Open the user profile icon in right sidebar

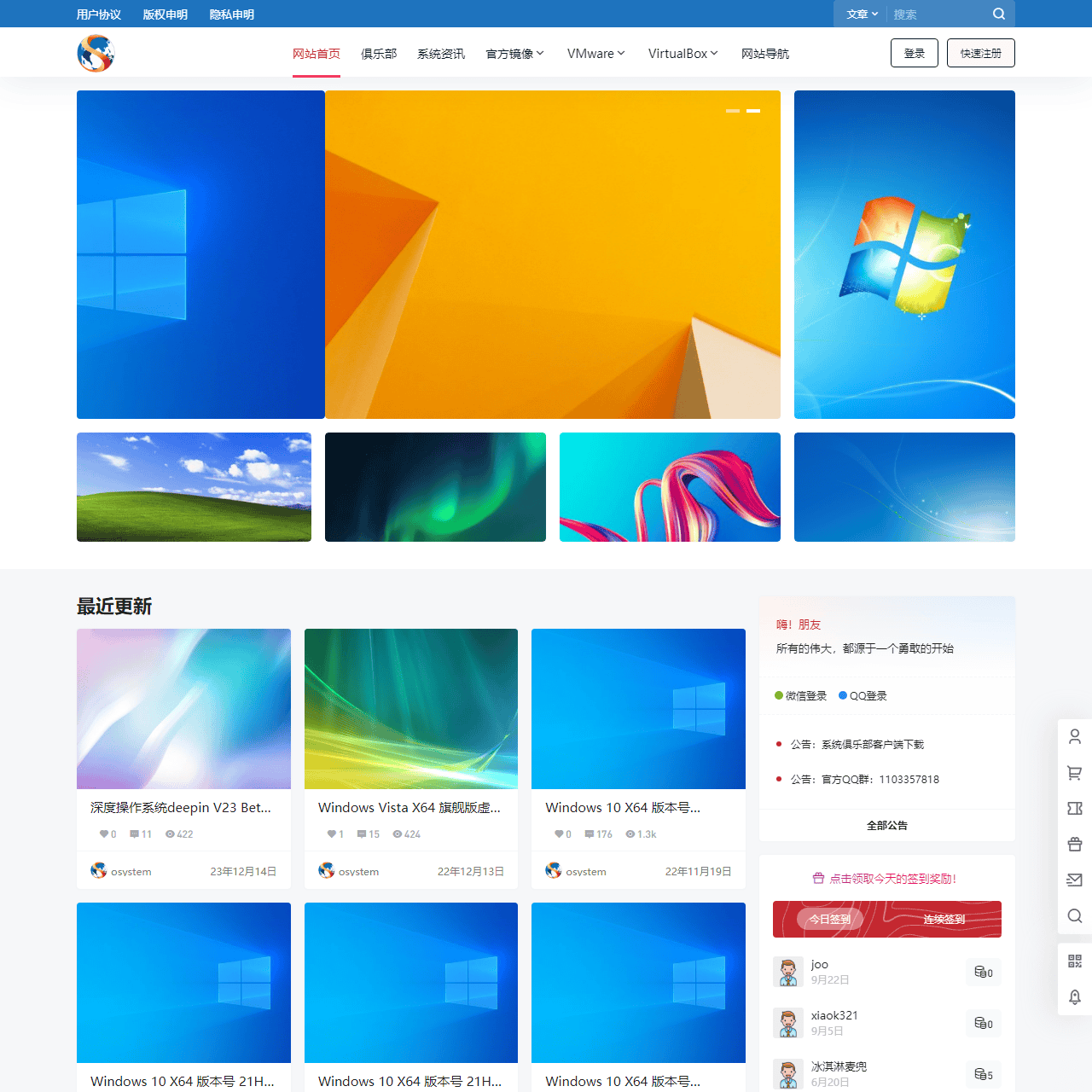(x=1075, y=736)
